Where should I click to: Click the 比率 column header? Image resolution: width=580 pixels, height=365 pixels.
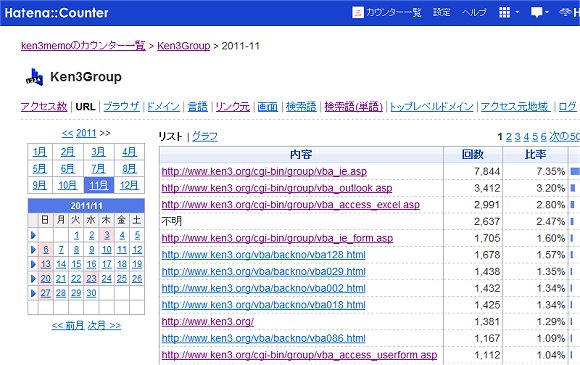535,155
